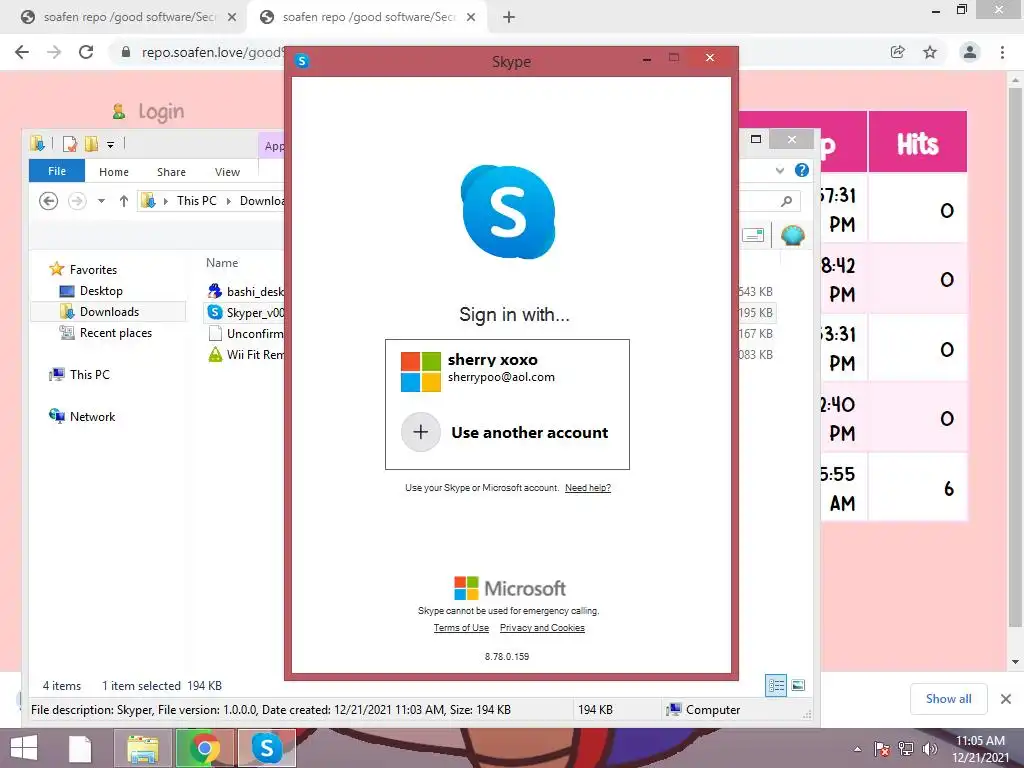Click the shell icon in Explorer toolbar
The width and height of the screenshot is (1024, 768).
(793, 235)
